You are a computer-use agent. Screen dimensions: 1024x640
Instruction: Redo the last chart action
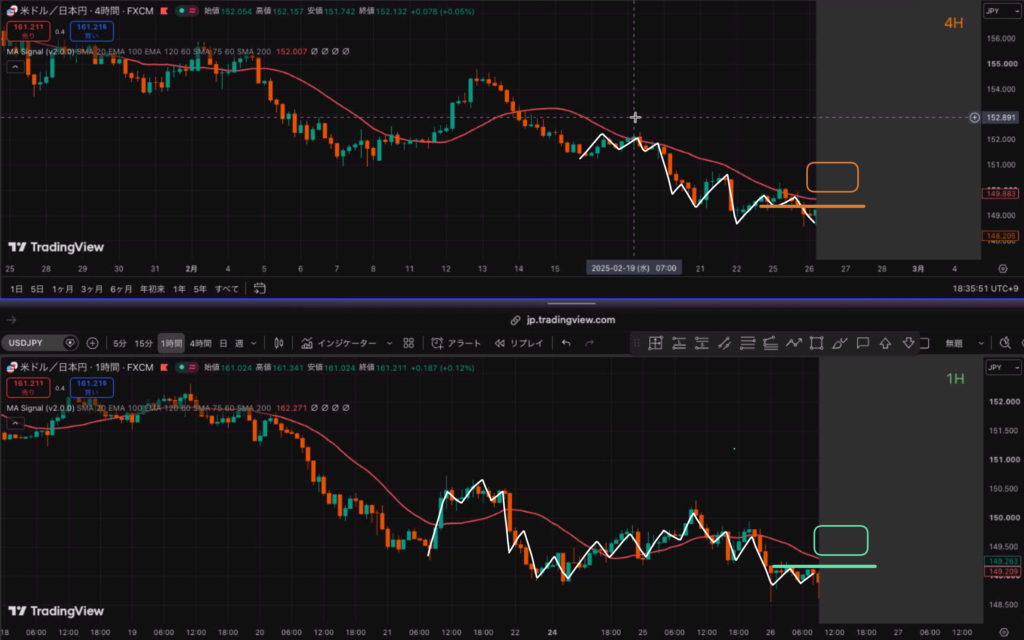(x=589, y=343)
